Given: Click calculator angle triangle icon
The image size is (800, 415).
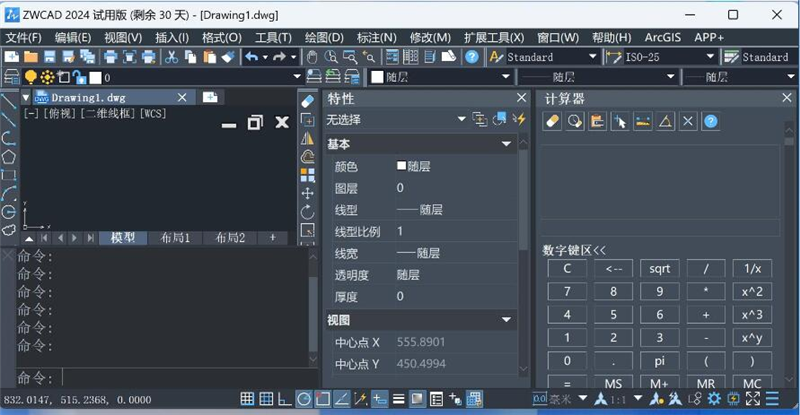Looking at the screenshot, I should coord(665,121).
